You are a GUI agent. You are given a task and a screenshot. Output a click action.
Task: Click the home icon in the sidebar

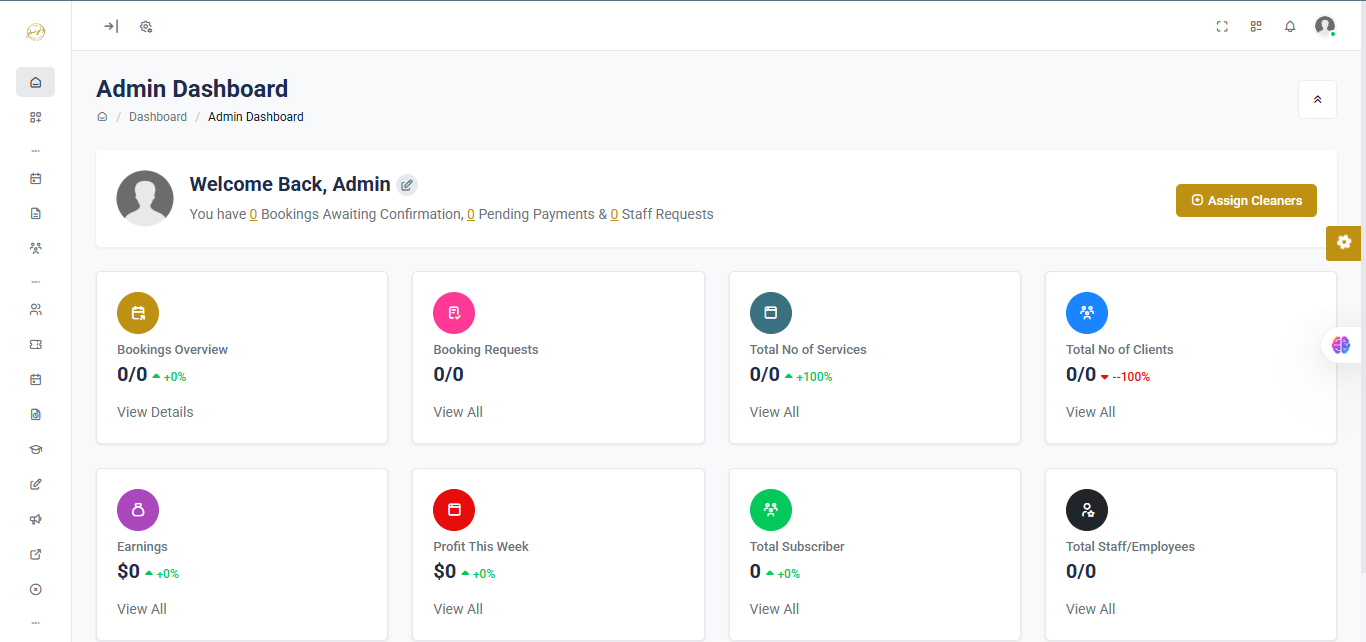pyautogui.click(x=36, y=82)
